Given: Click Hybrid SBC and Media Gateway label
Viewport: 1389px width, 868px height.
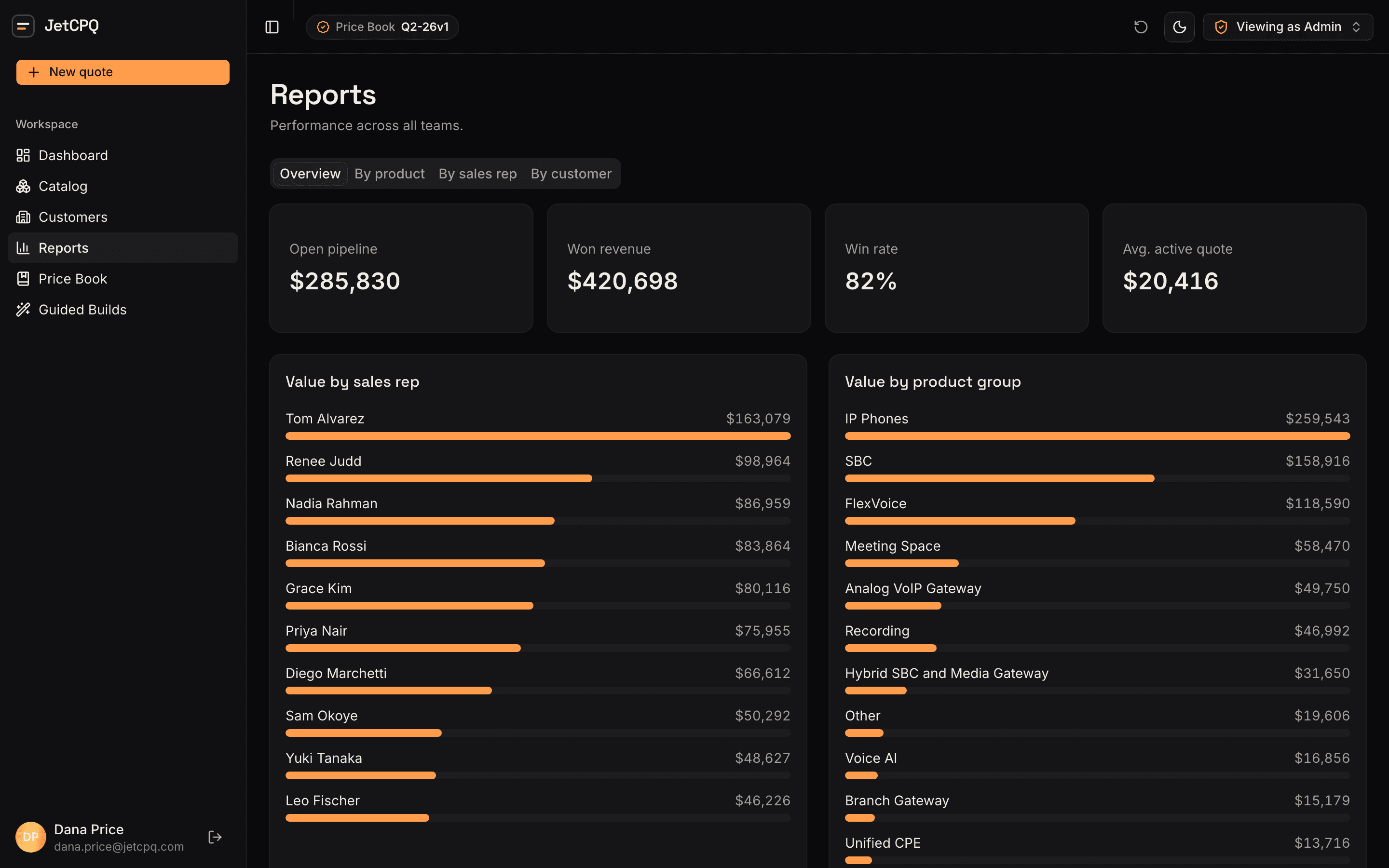Looking at the screenshot, I should coord(946,673).
